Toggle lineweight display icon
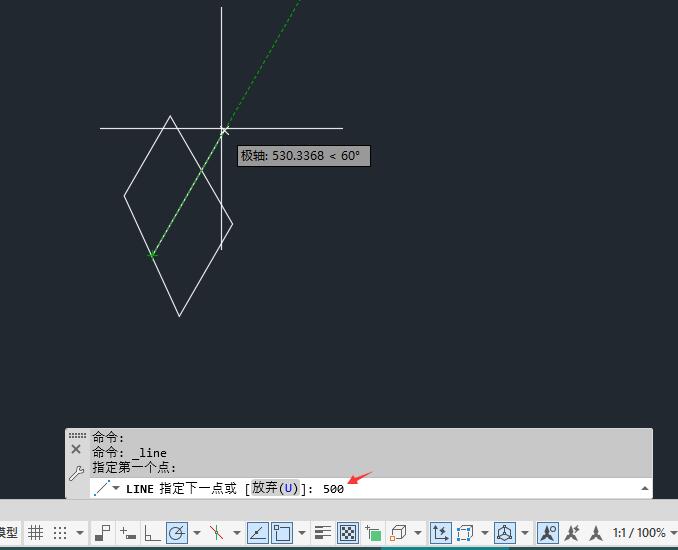The height and width of the screenshot is (550, 678). (x=323, y=533)
